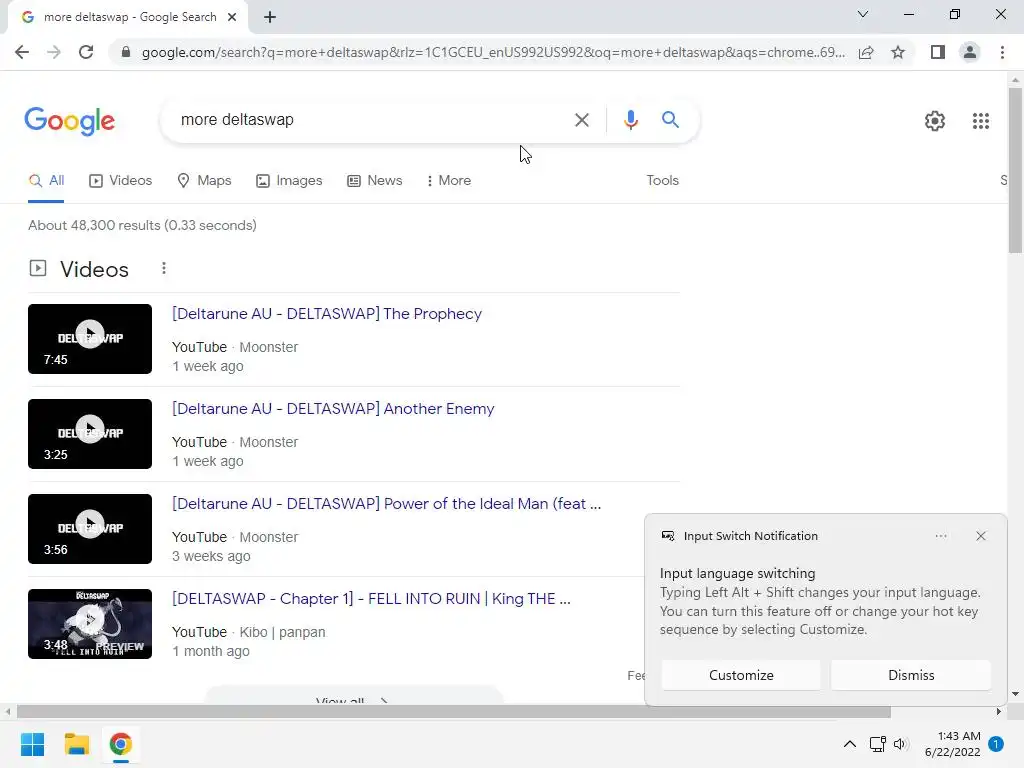1024x768 pixels.
Task: Click the scroll down arrow
Action: 1015,694
